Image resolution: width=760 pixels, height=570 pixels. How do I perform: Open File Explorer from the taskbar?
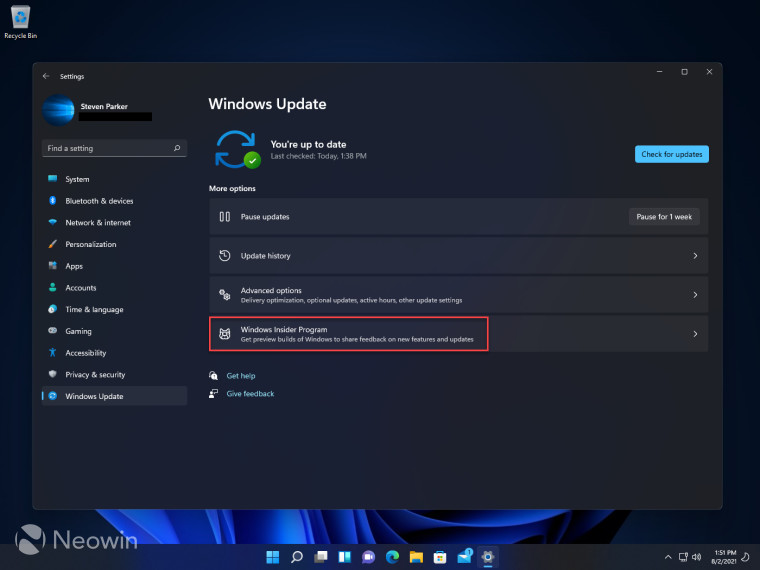[x=416, y=557]
